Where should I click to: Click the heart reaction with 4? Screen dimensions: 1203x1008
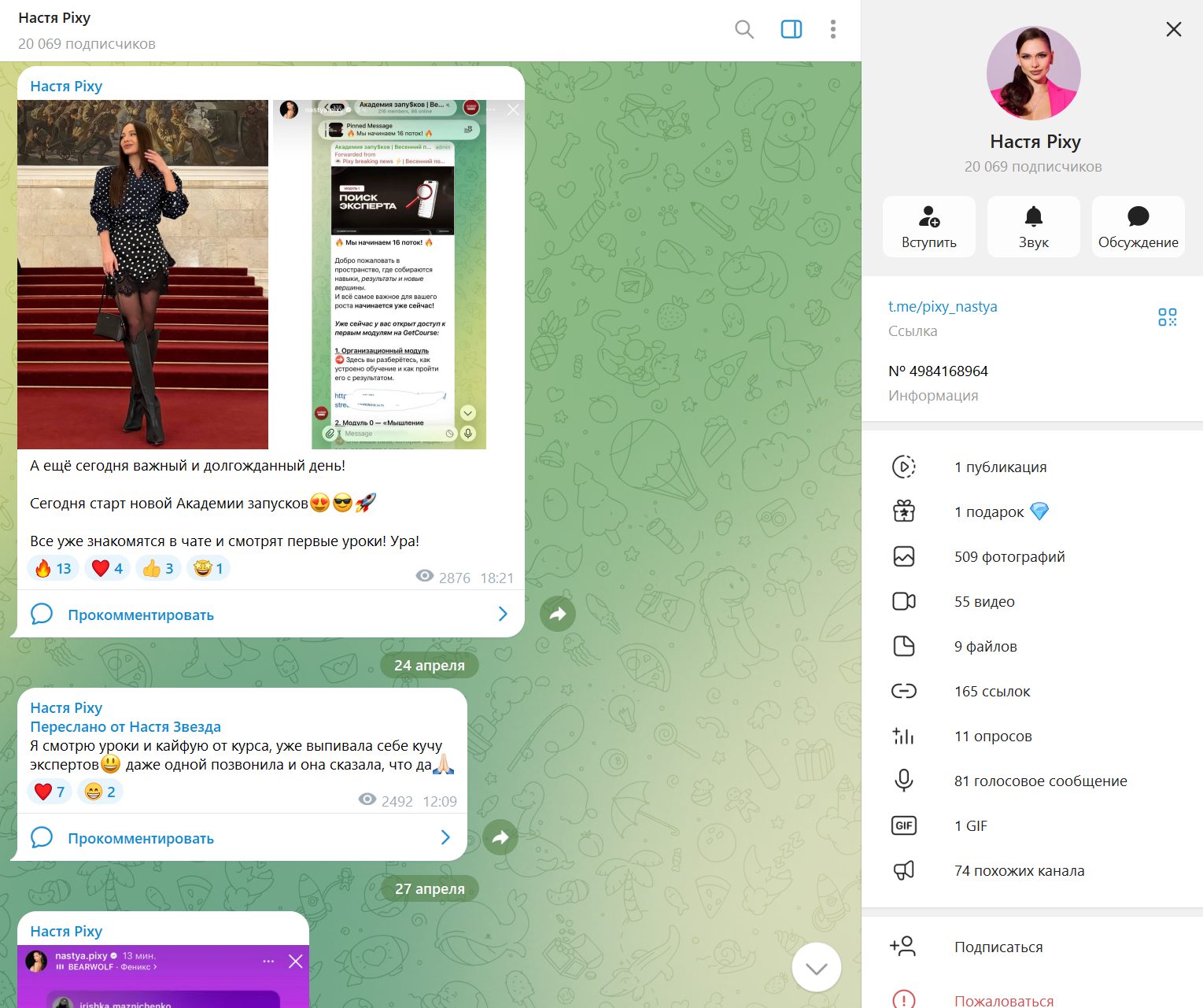click(107, 568)
